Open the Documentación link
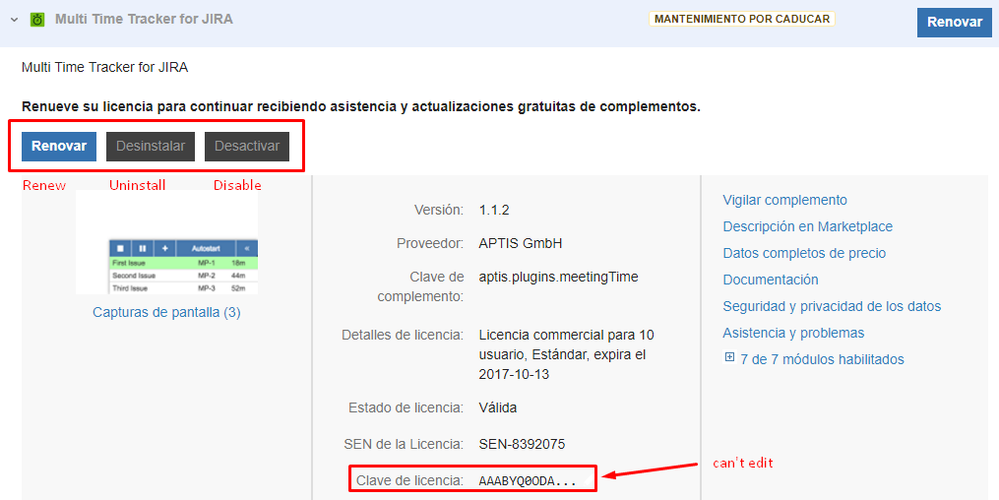 [x=770, y=280]
